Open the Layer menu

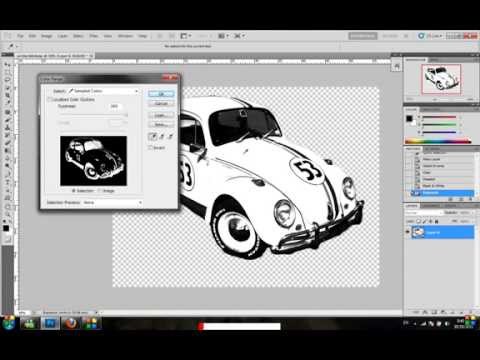63,36
